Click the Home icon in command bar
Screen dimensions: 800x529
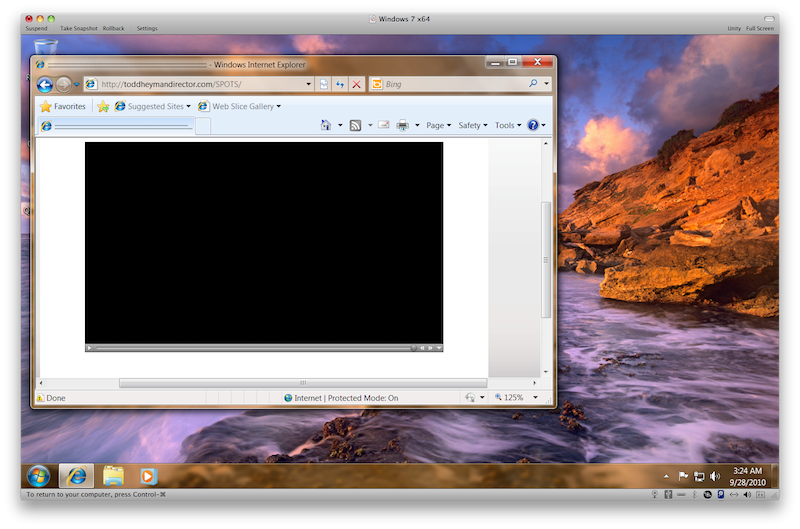(326, 125)
